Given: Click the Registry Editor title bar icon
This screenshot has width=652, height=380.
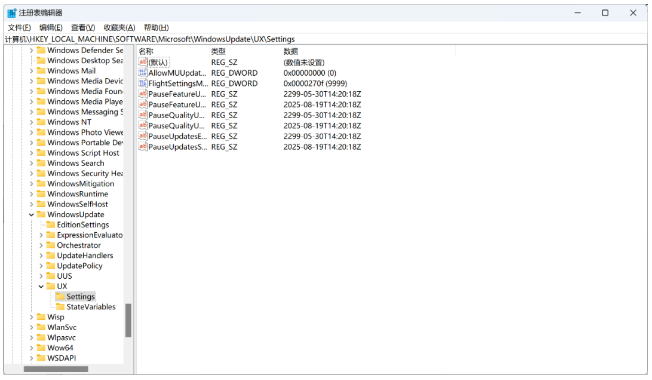Looking at the screenshot, I should (x=12, y=13).
